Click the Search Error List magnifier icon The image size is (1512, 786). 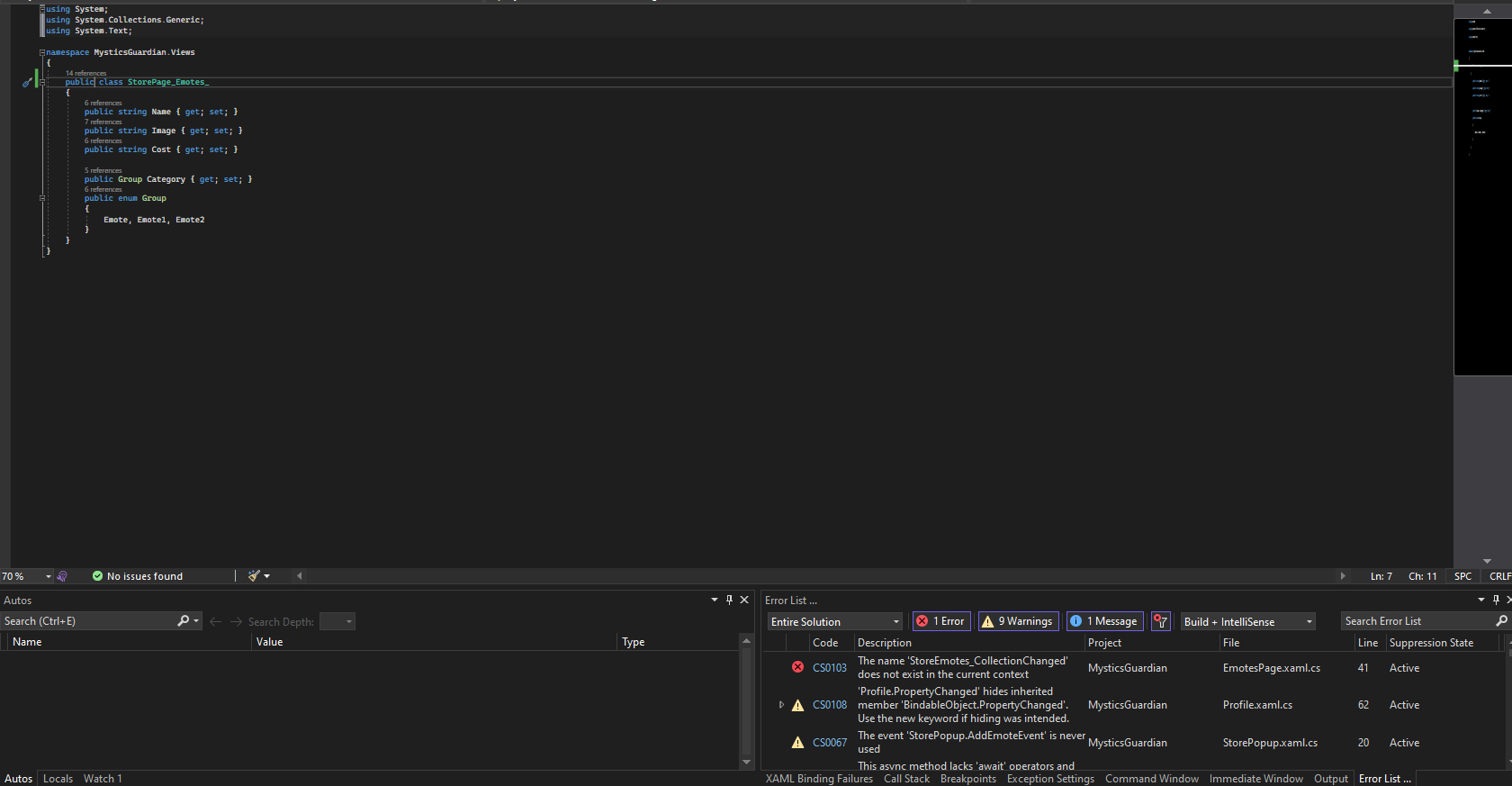click(1501, 621)
